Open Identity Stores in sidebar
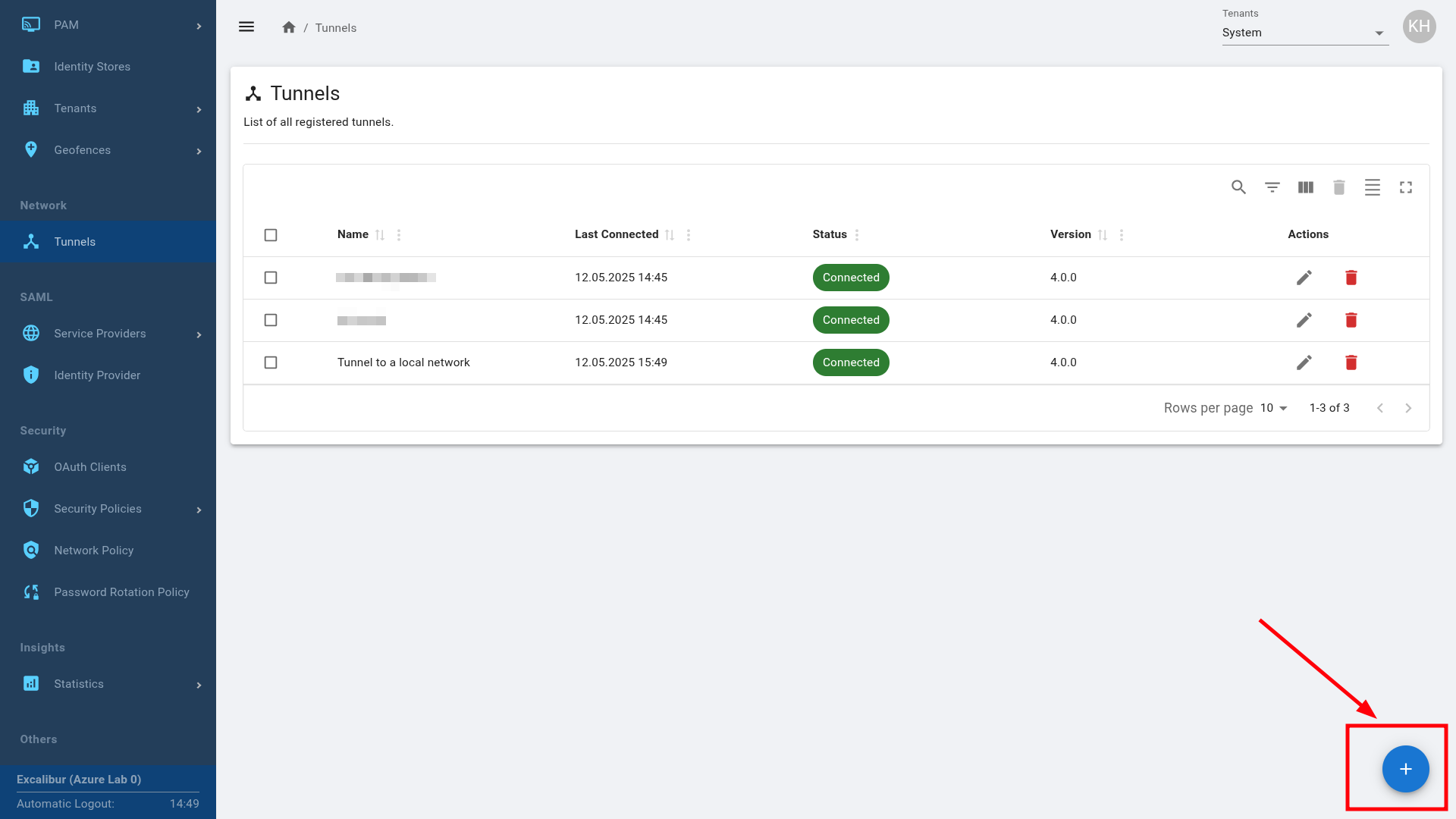Viewport: 1456px width, 819px height. pyautogui.click(x=92, y=67)
